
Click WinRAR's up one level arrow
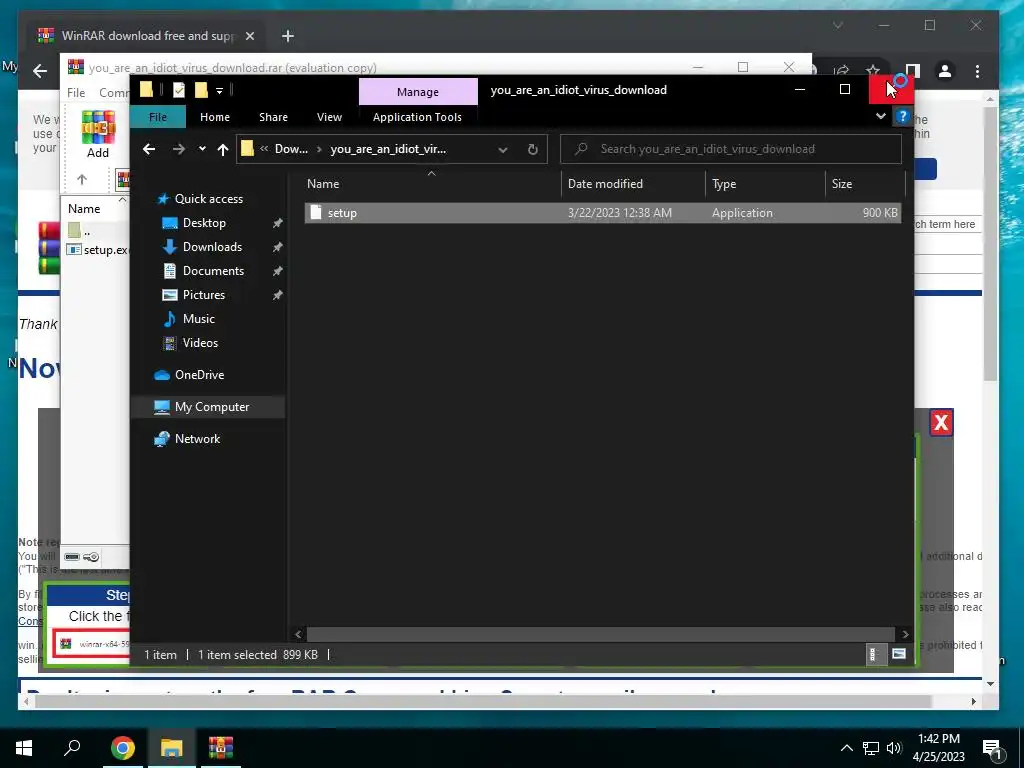click(x=82, y=179)
